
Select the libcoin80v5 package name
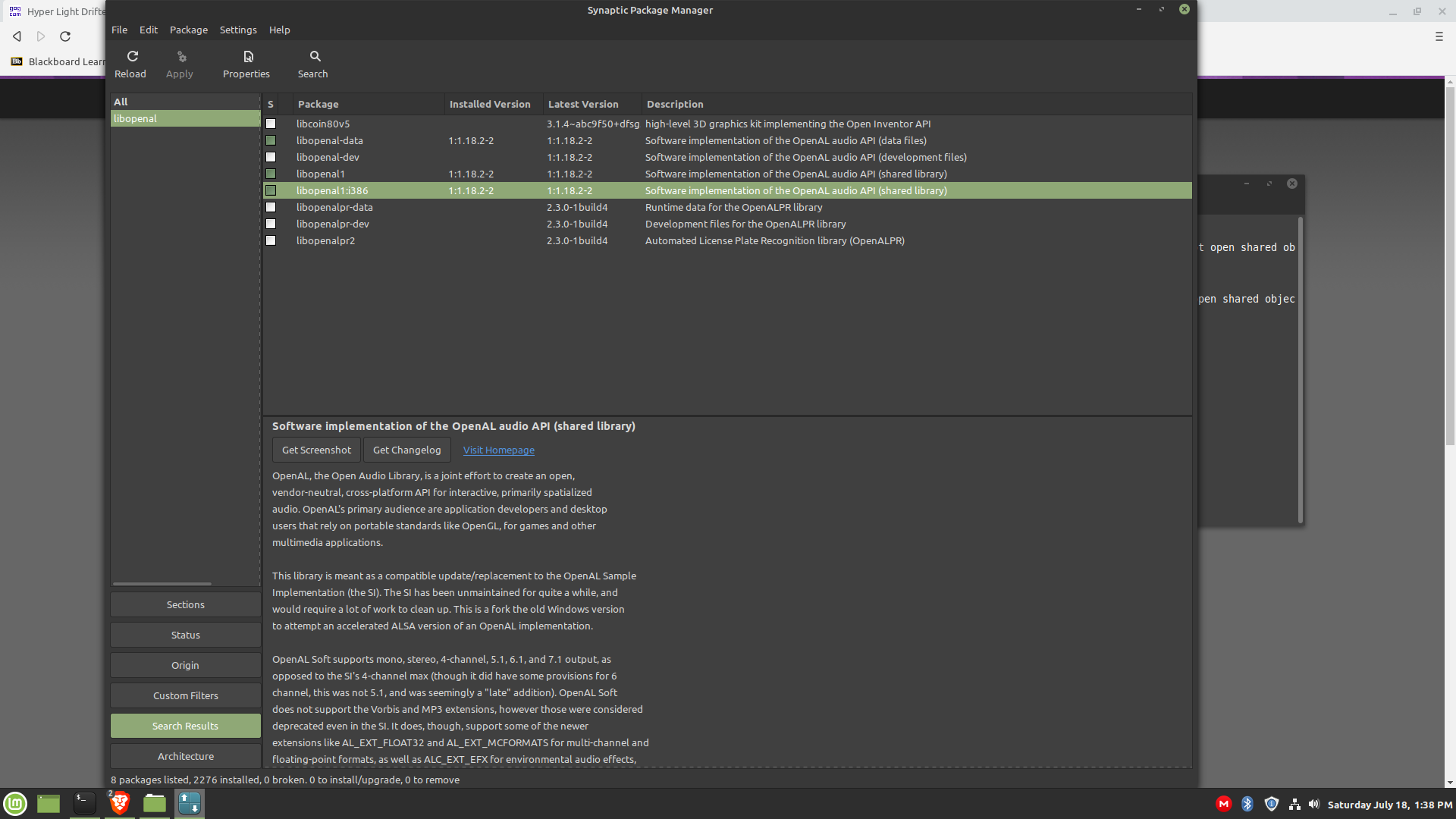323,124
